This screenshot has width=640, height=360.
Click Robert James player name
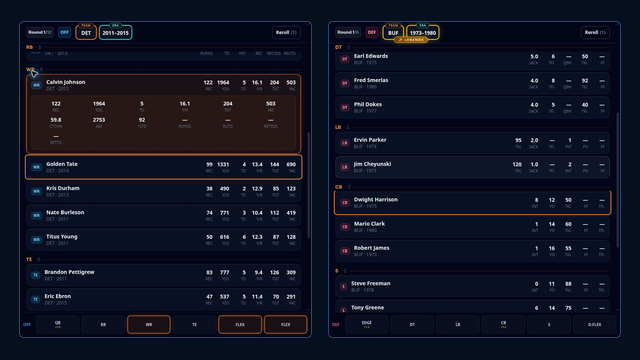pos(371,248)
